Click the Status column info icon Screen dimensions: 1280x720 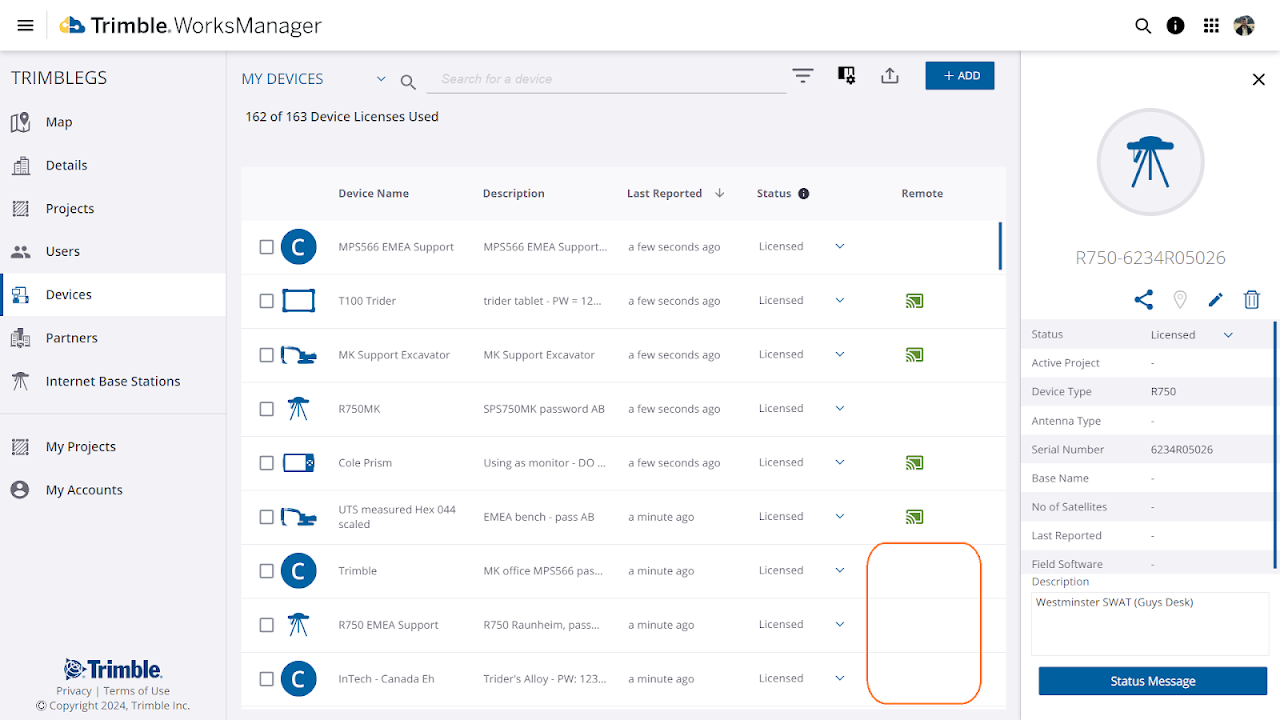(x=803, y=194)
